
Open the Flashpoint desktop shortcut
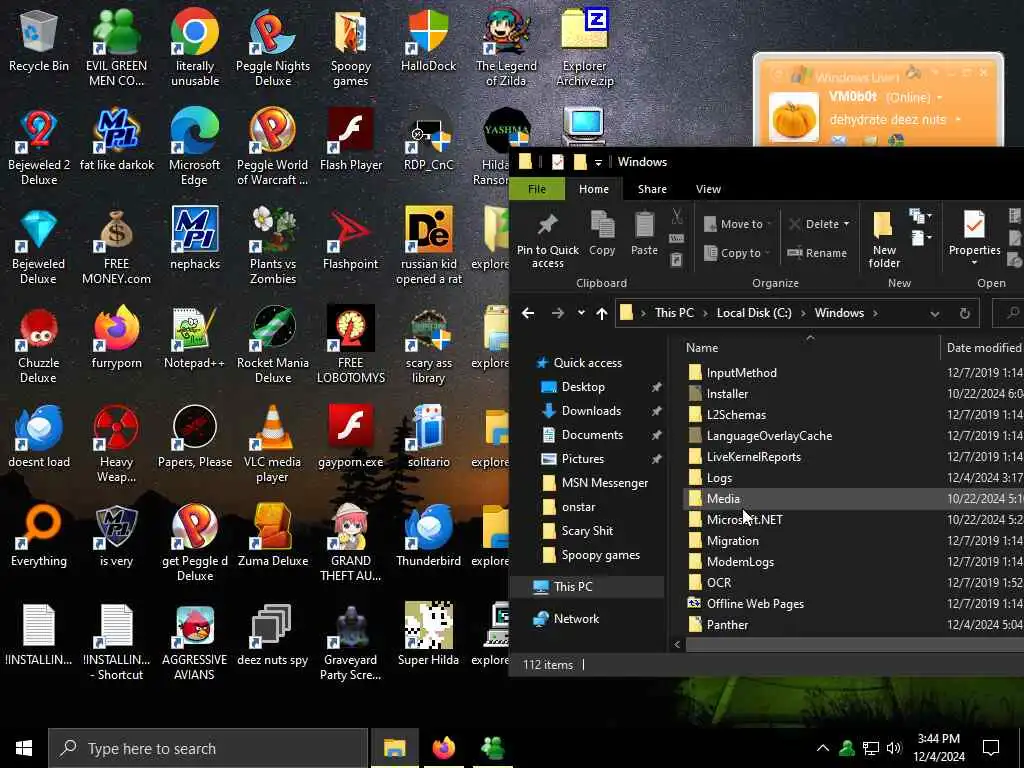tap(351, 240)
